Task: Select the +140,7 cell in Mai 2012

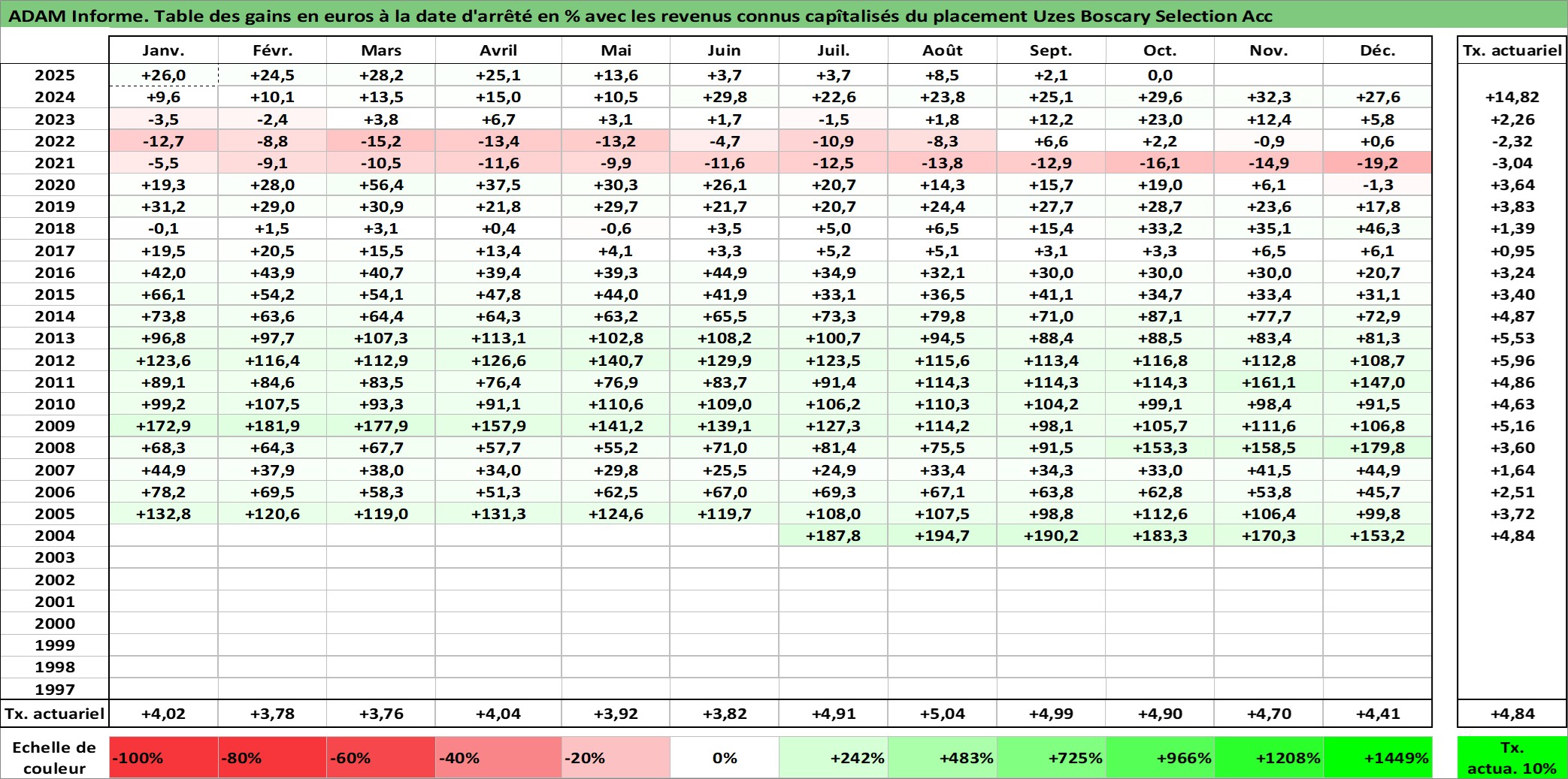Action: point(616,361)
